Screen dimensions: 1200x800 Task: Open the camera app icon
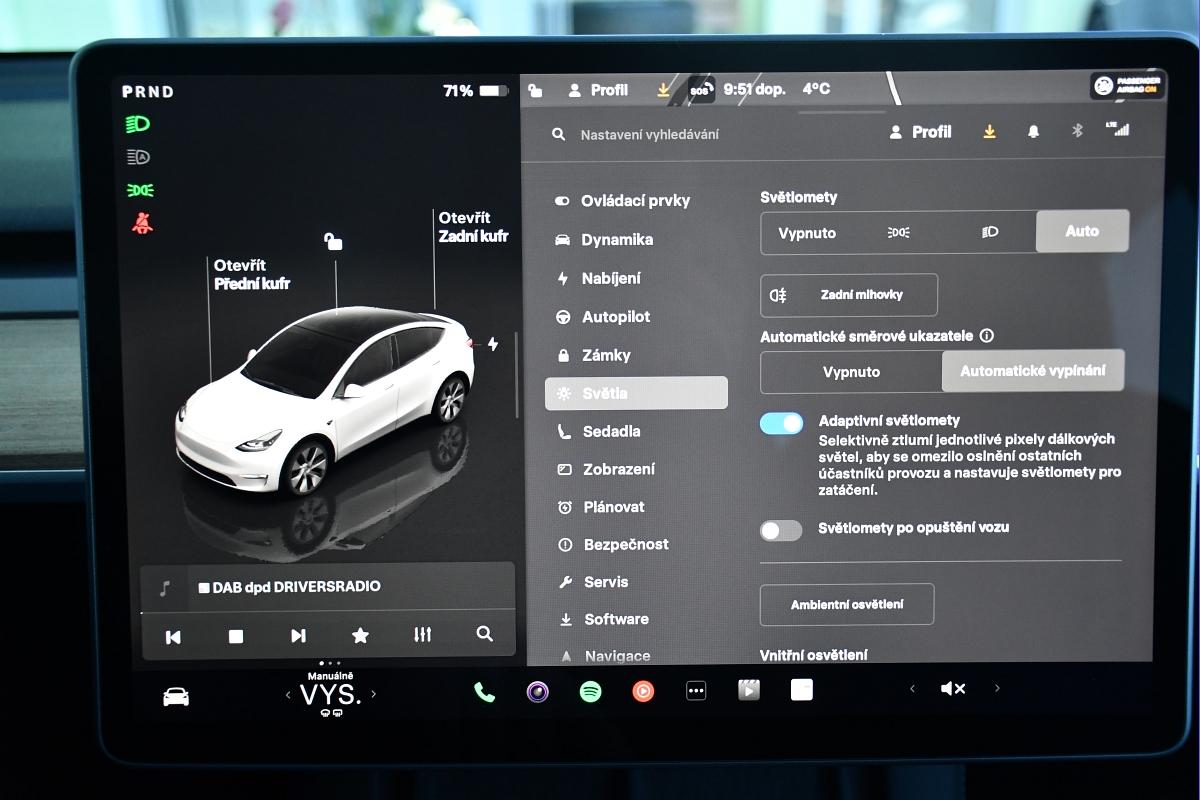point(538,691)
